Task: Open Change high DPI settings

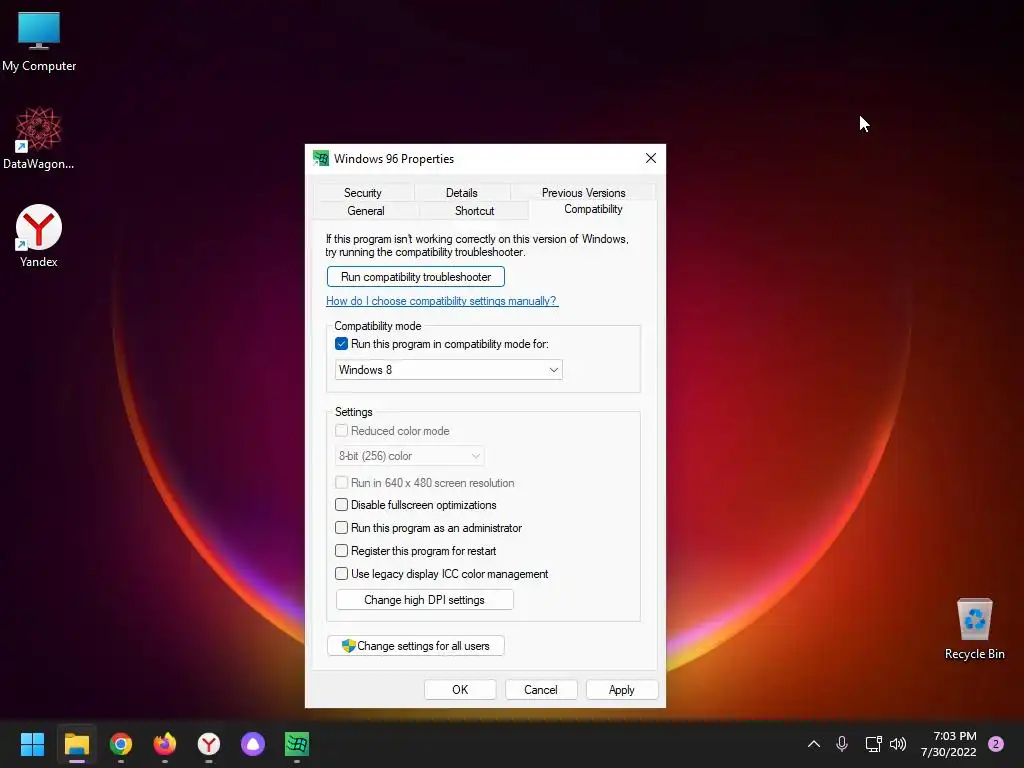Action: point(424,600)
